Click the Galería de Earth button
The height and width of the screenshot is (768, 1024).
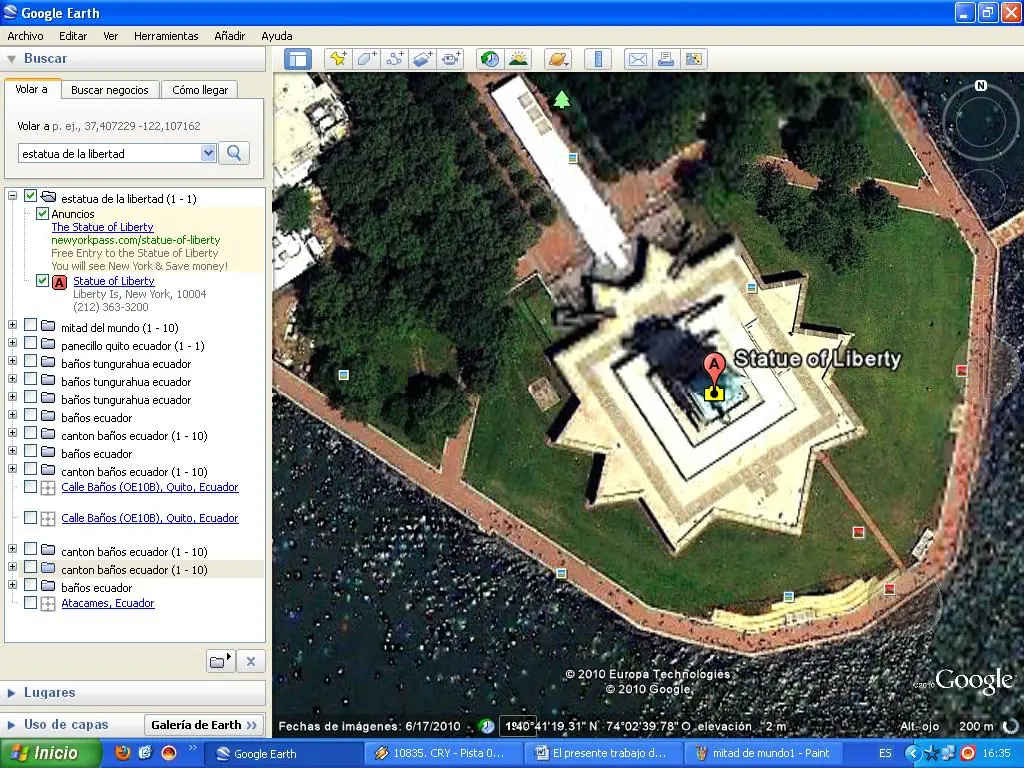point(204,725)
